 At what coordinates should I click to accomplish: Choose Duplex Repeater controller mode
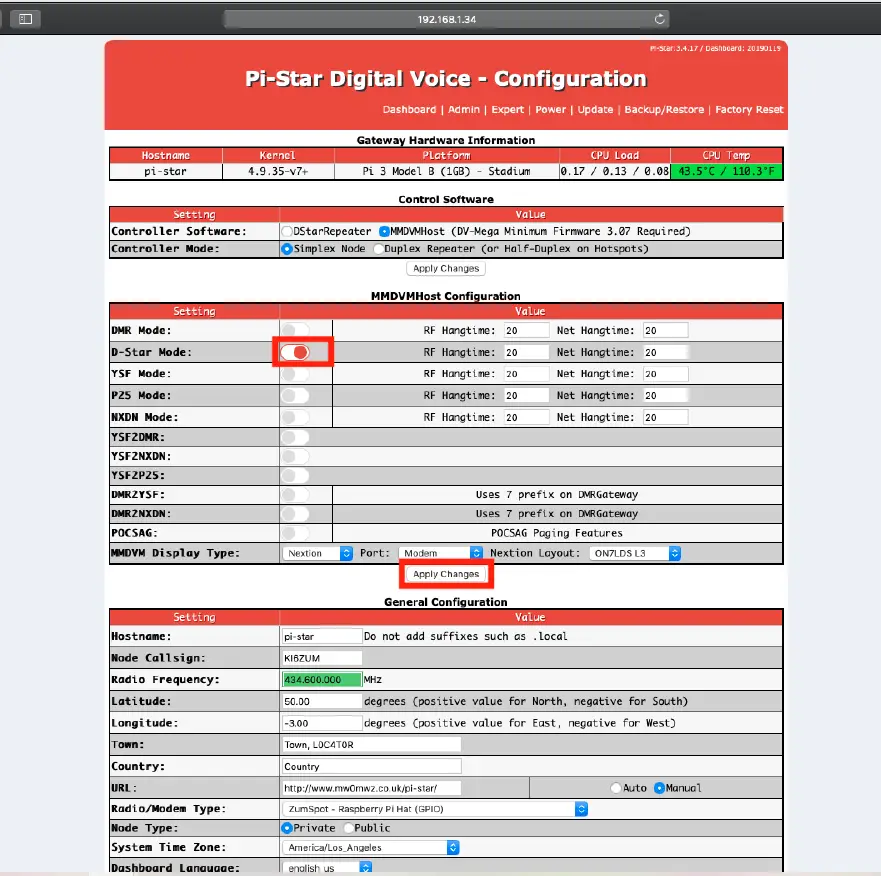coord(378,249)
